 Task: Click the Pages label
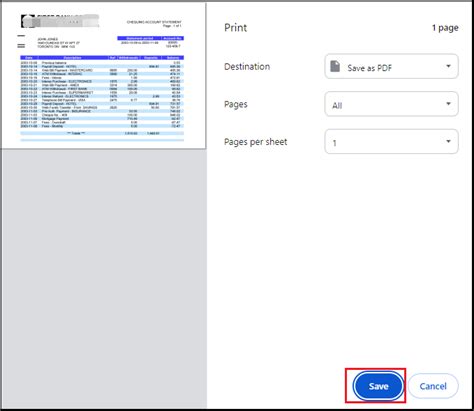tap(236, 105)
